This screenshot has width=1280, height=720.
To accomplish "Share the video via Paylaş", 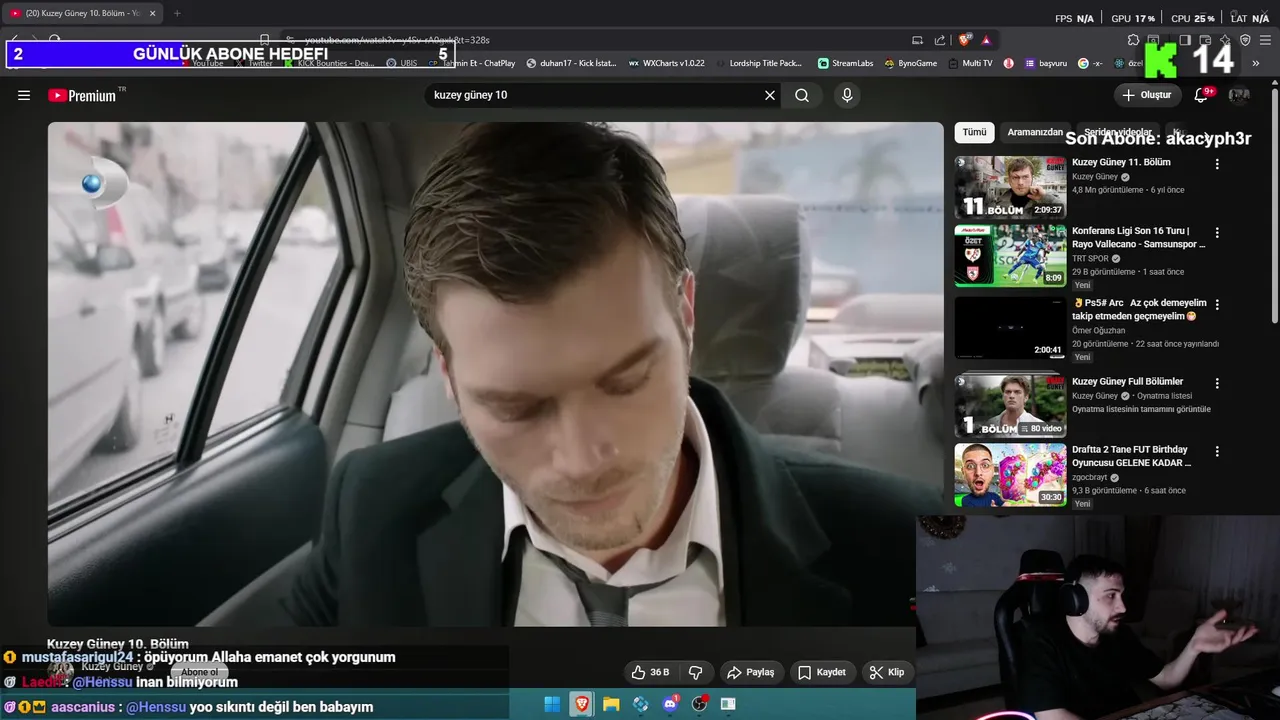I will [750, 672].
